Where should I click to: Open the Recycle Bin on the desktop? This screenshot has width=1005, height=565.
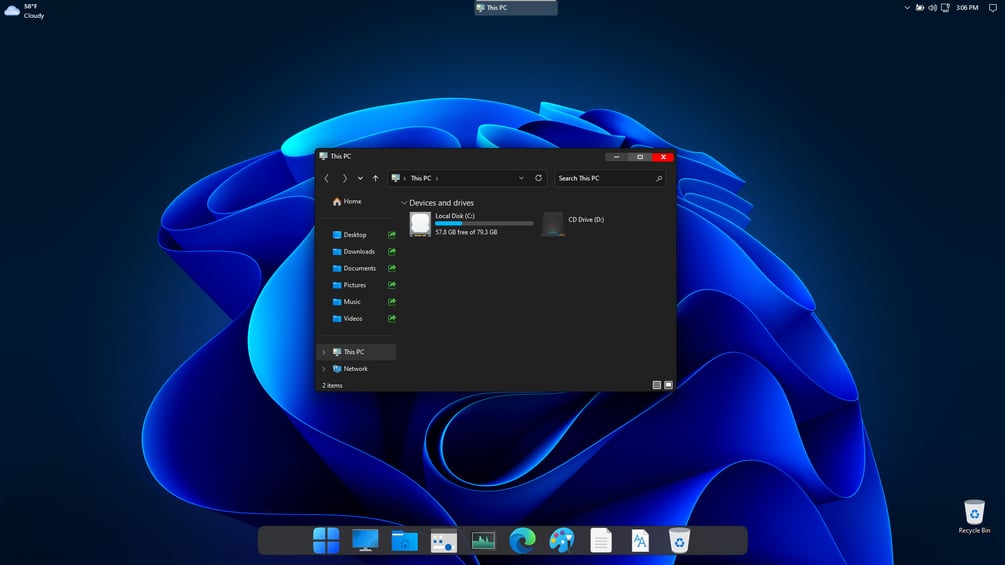(x=974, y=516)
